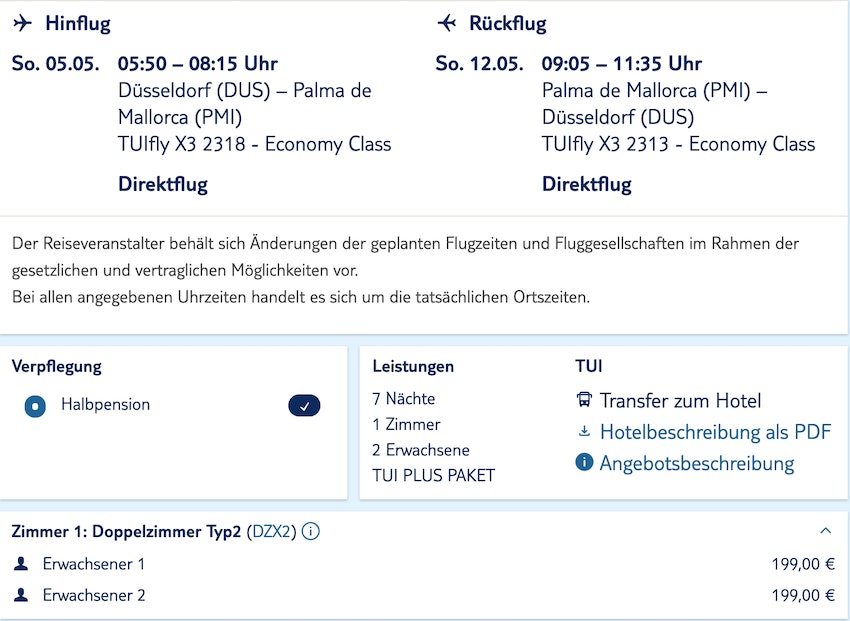Click the person icon for Erwachsener 2
The height and width of the screenshot is (621, 850).
point(22,596)
